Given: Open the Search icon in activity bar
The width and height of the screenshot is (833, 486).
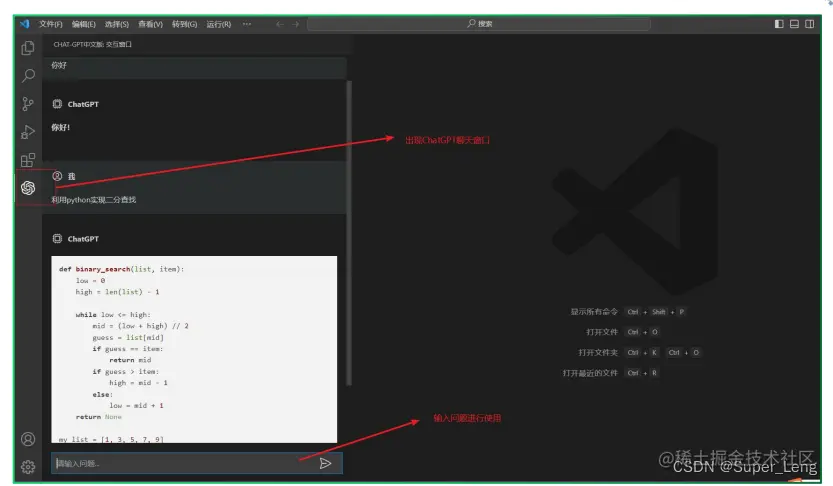Looking at the screenshot, I should 28,75.
